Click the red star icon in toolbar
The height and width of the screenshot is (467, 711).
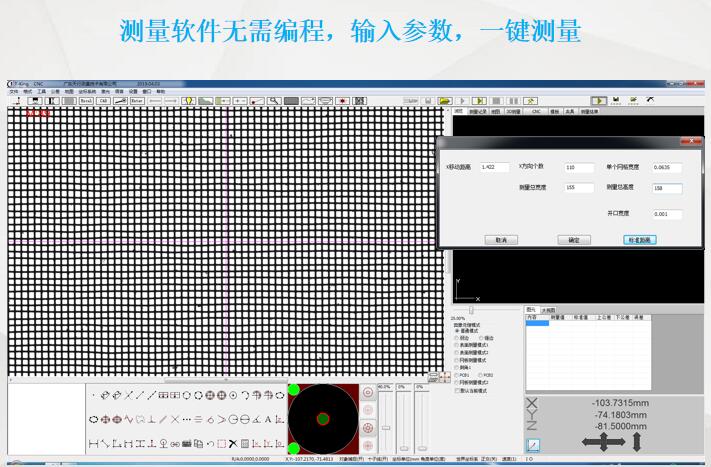click(x=341, y=101)
